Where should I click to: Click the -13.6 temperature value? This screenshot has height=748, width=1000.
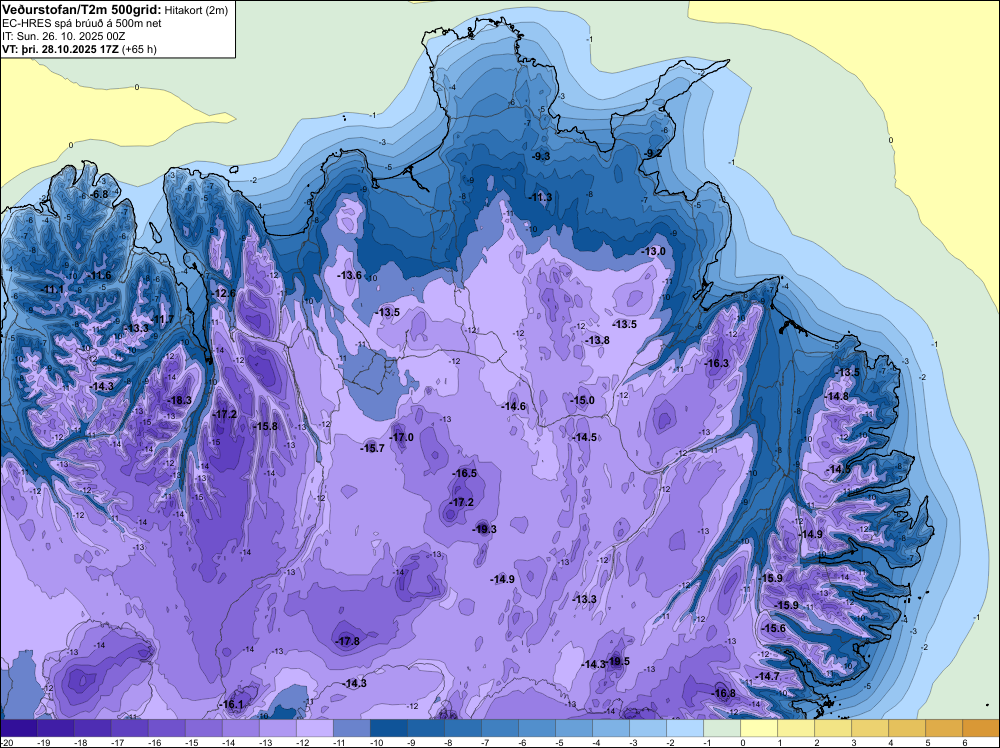tap(349, 275)
